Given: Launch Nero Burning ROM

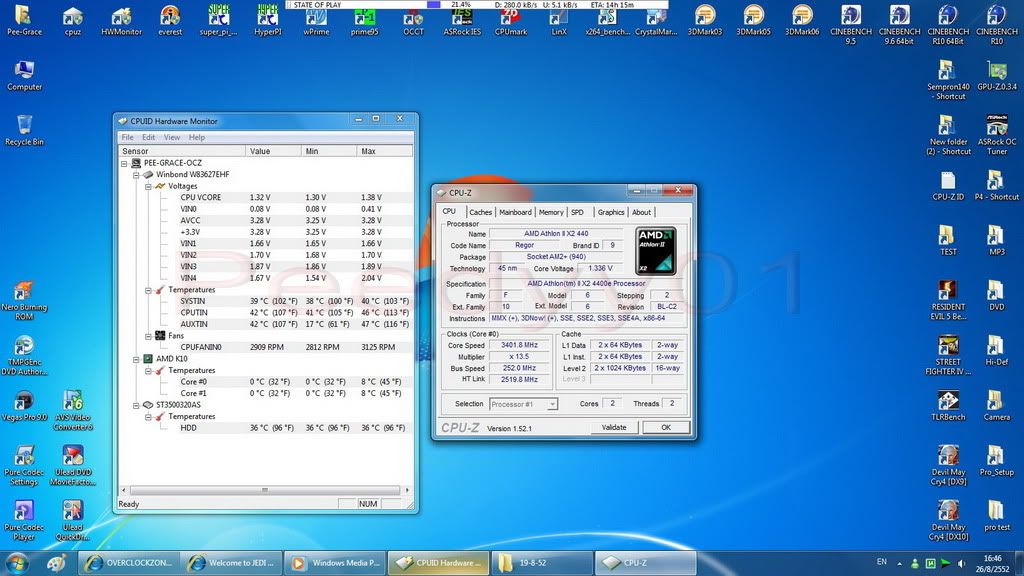Looking at the screenshot, I should coord(24,301).
